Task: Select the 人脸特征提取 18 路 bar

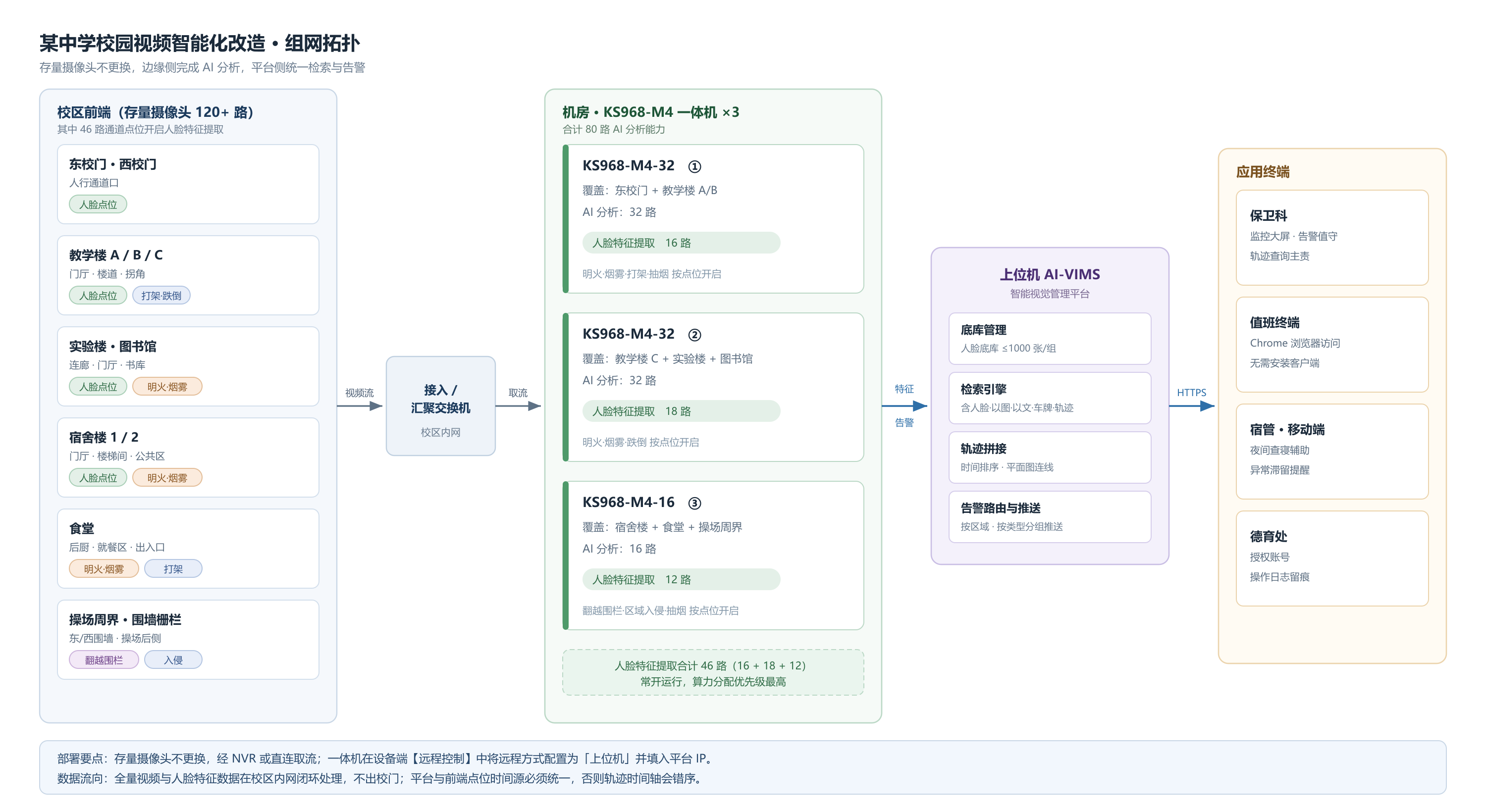Action: pyautogui.click(x=681, y=411)
